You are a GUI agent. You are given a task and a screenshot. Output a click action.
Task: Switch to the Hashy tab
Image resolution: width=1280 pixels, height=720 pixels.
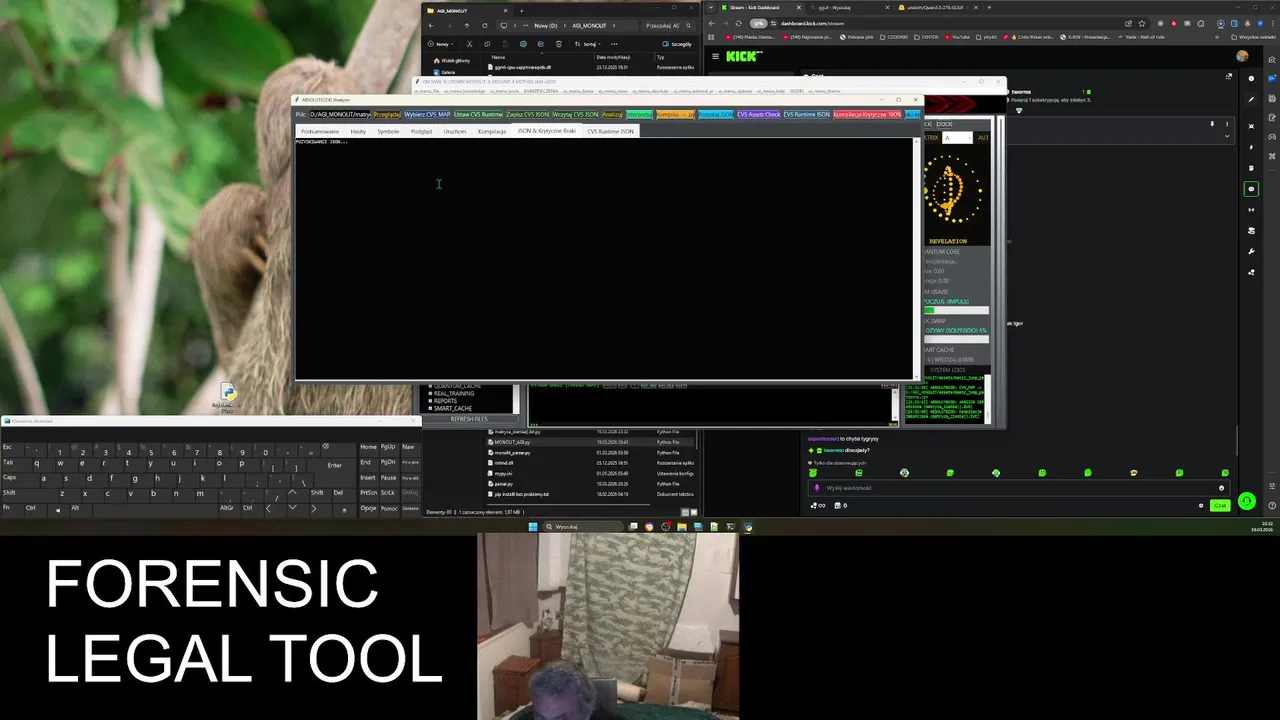358,131
